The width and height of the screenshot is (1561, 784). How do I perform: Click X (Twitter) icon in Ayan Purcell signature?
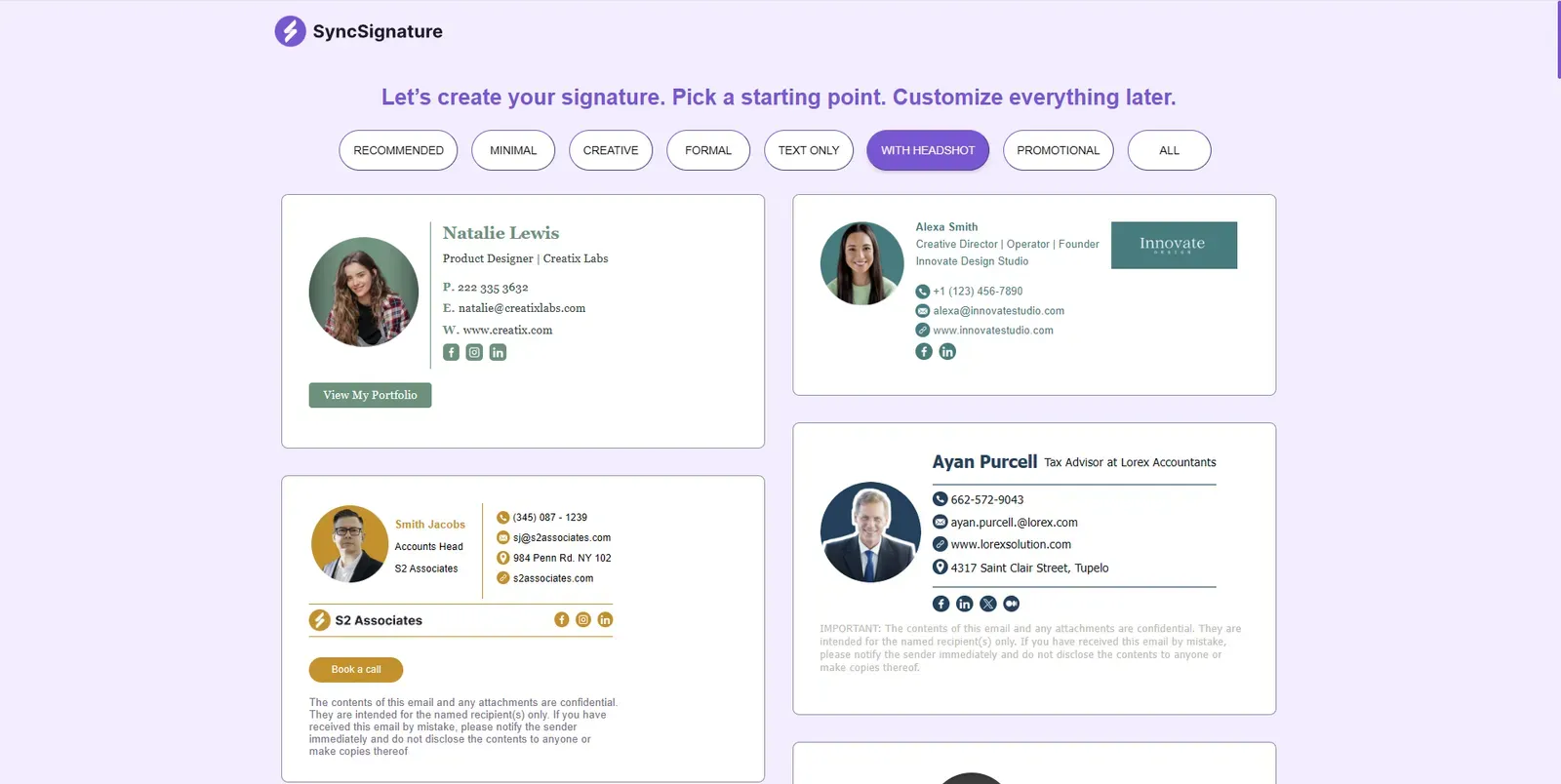pos(988,604)
